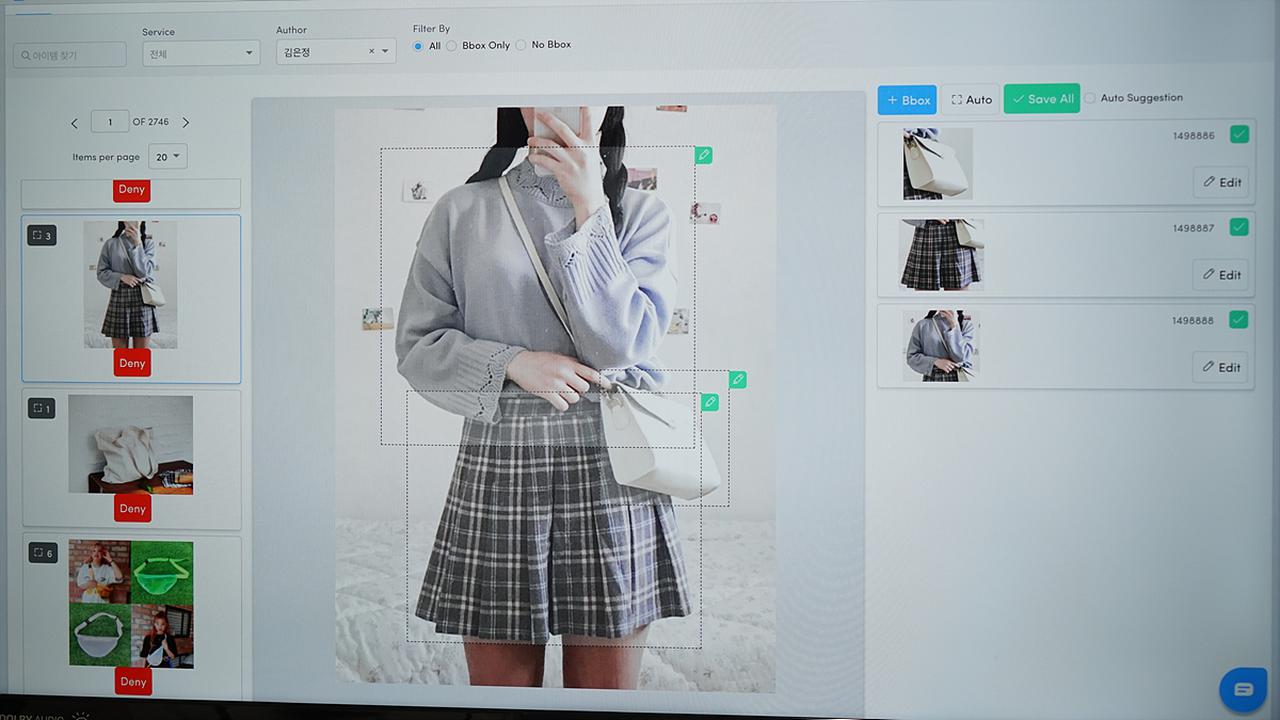1280x720 pixels.
Task: Click the green Save All button
Action: point(1042,99)
